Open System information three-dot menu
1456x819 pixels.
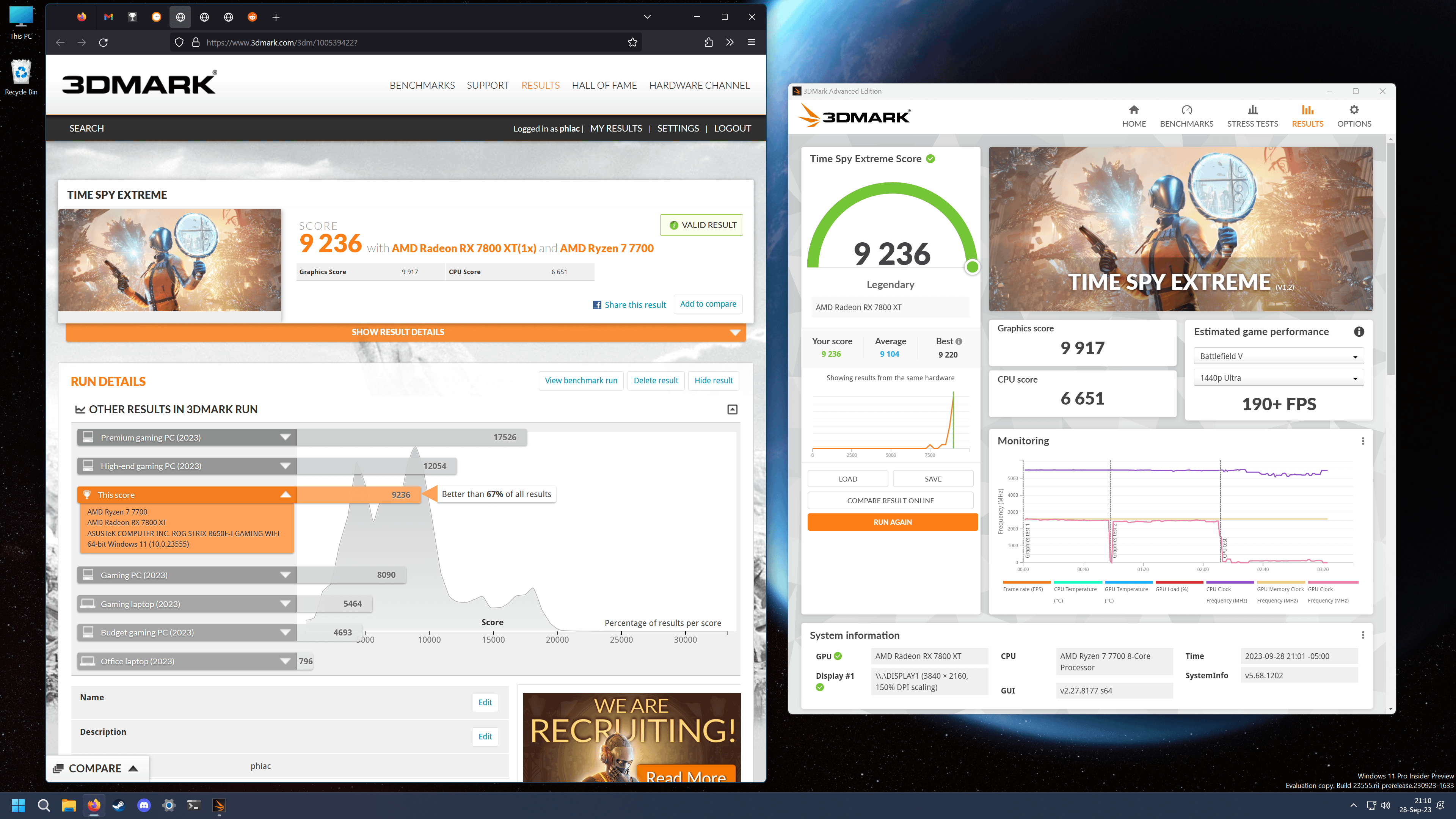point(1363,635)
